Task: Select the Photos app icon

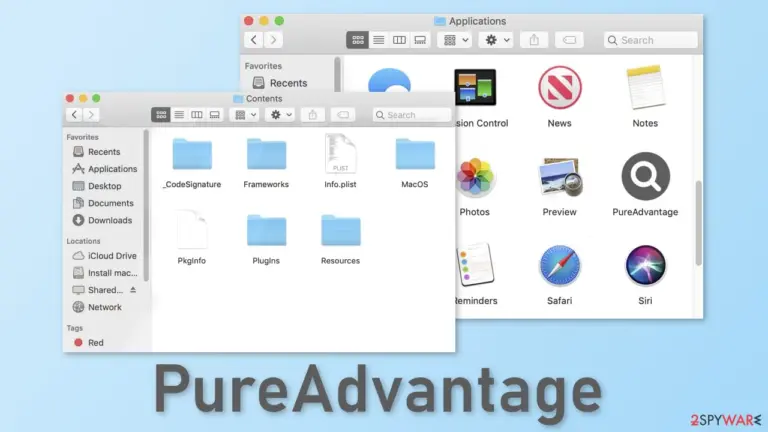Action: 475,176
